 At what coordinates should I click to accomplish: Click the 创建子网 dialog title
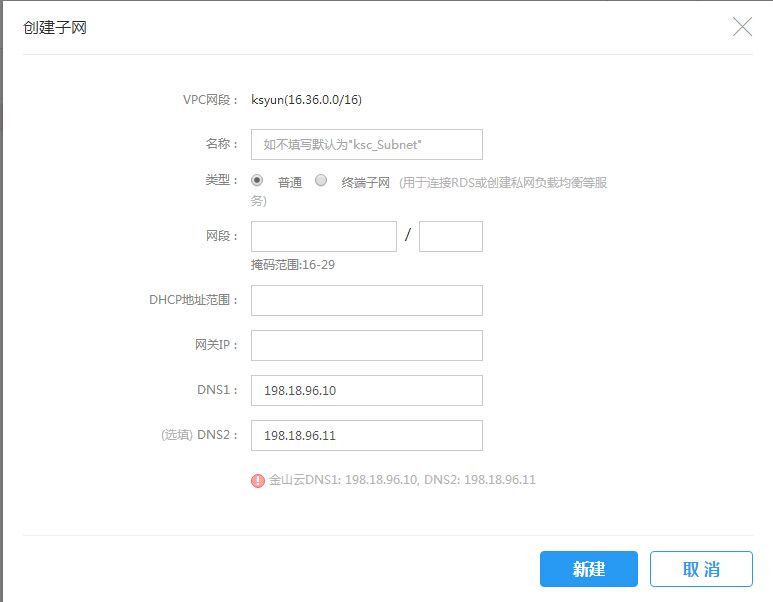[x=55, y=27]
